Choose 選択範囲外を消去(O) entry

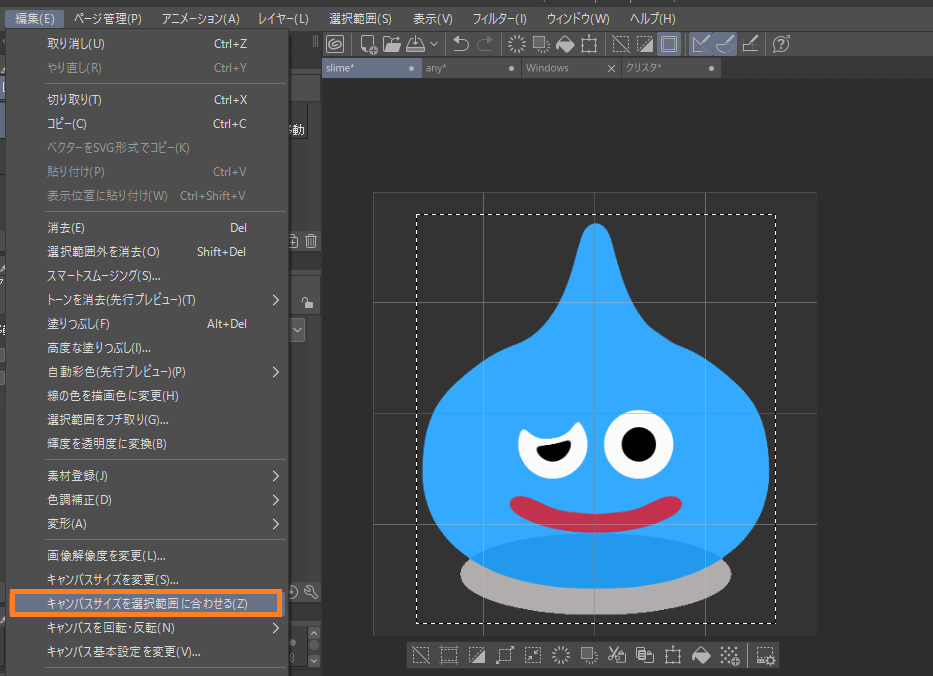point(147,252)
